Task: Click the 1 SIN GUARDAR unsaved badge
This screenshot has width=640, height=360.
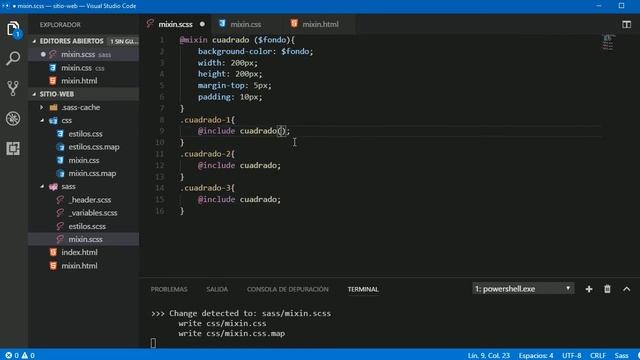Action: pyautogui.click(x=124, y=41)
